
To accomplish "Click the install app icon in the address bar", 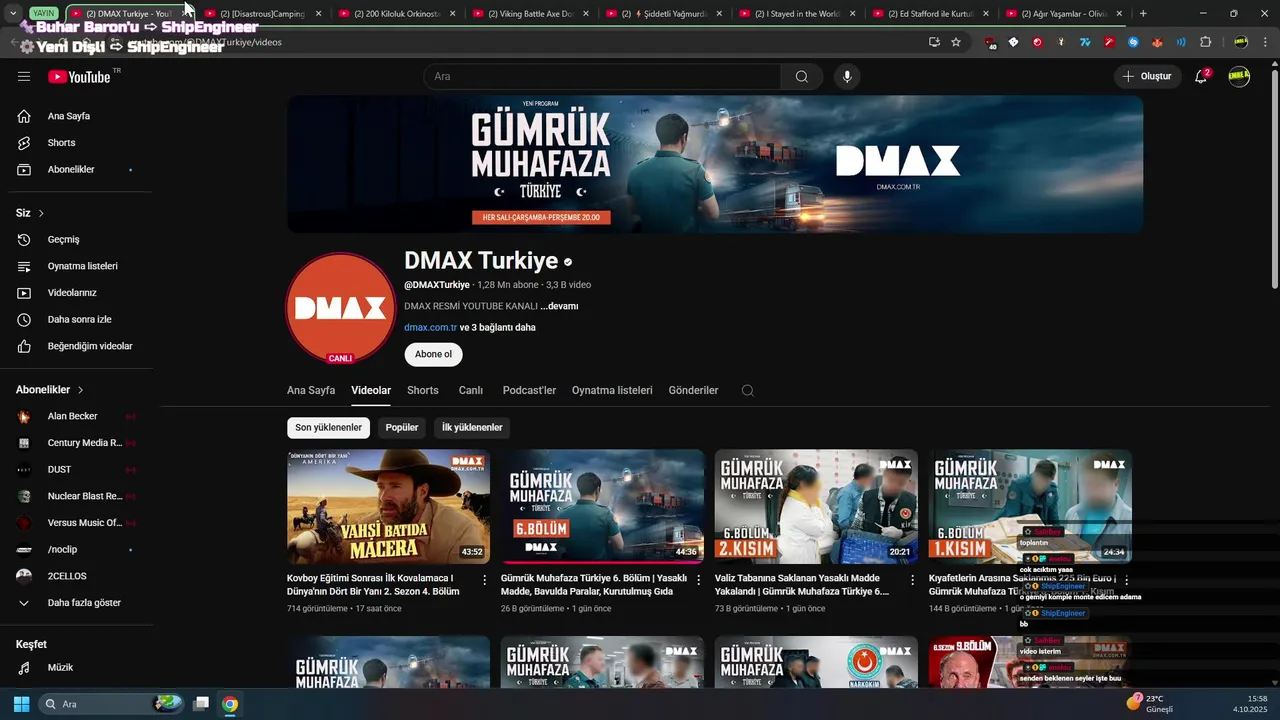I will pos(934,42).
